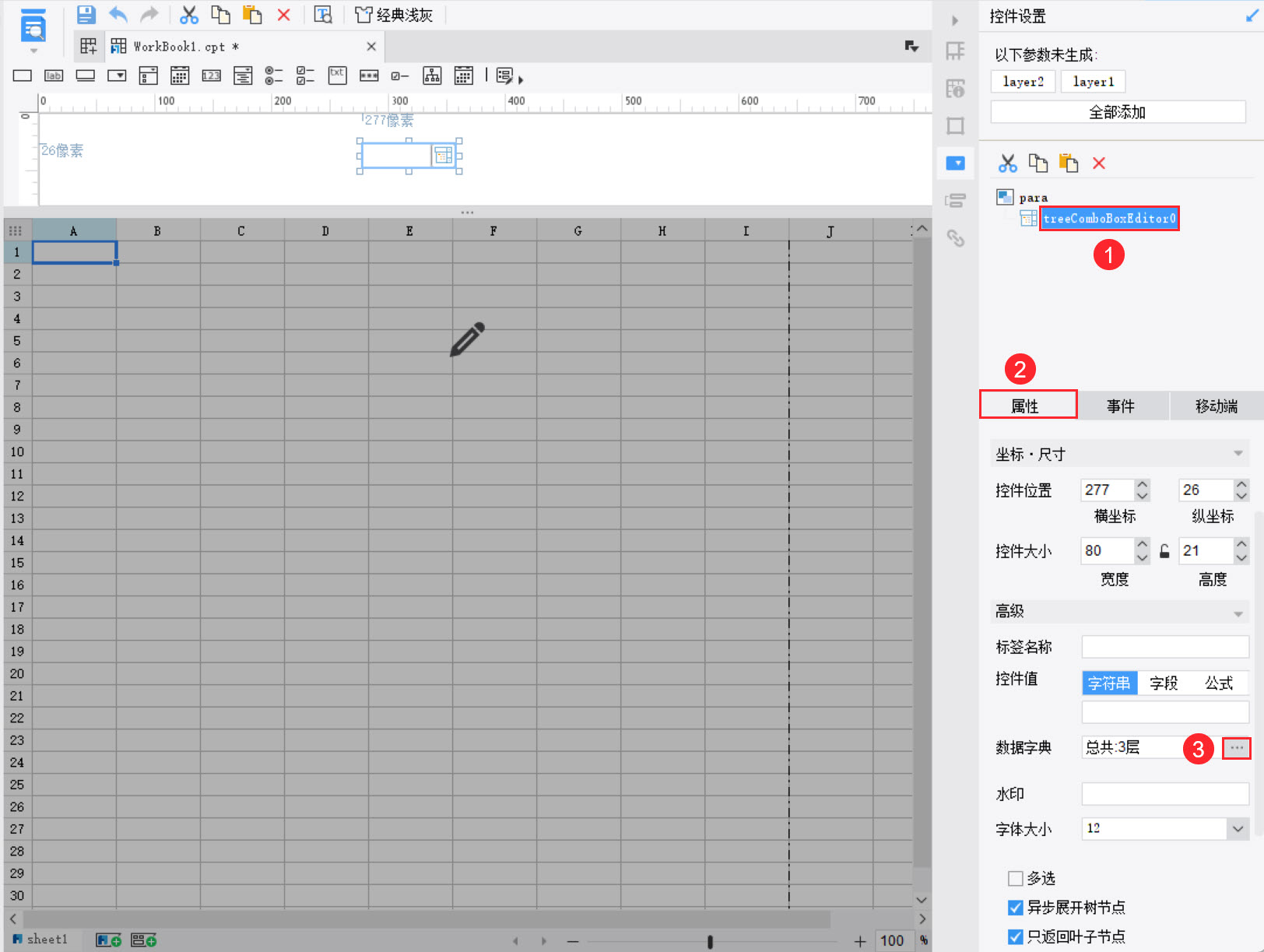The width and height of the screenshot is (1264, 952).
Task: Click the report preview icon at top left
Action: pos(33,25)
